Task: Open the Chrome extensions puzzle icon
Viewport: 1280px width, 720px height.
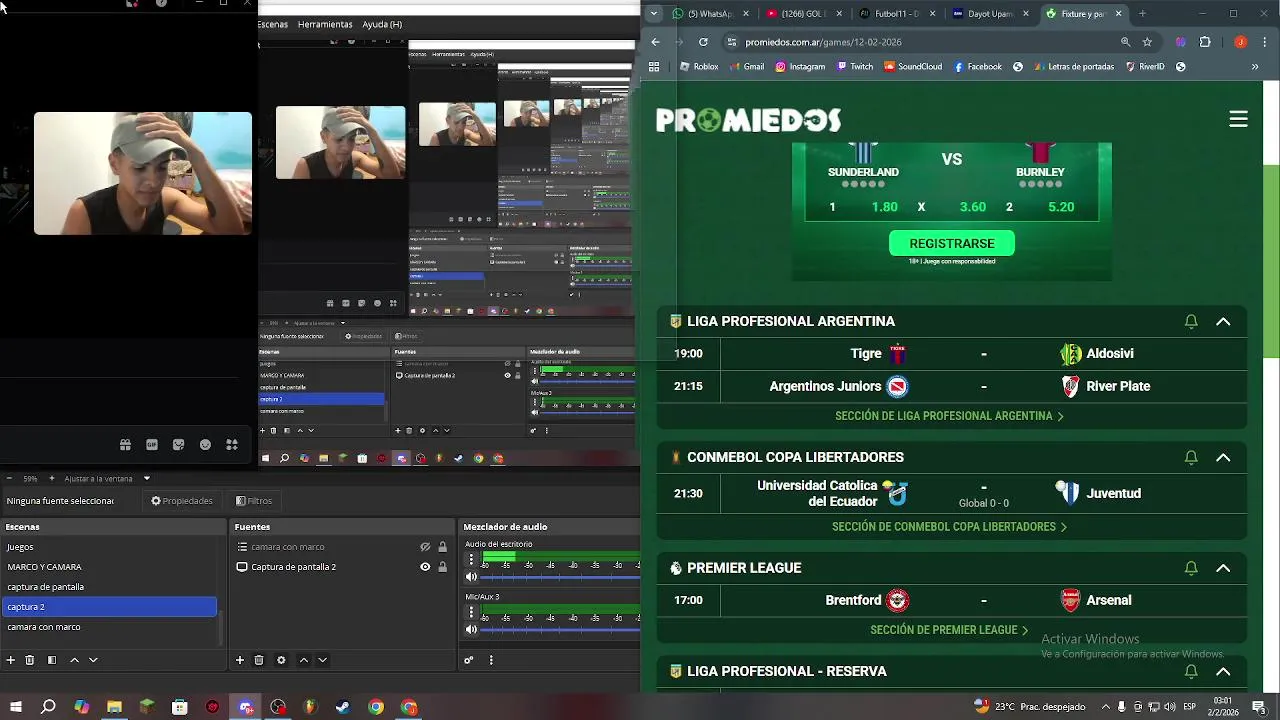Action: pos(1205,42)
